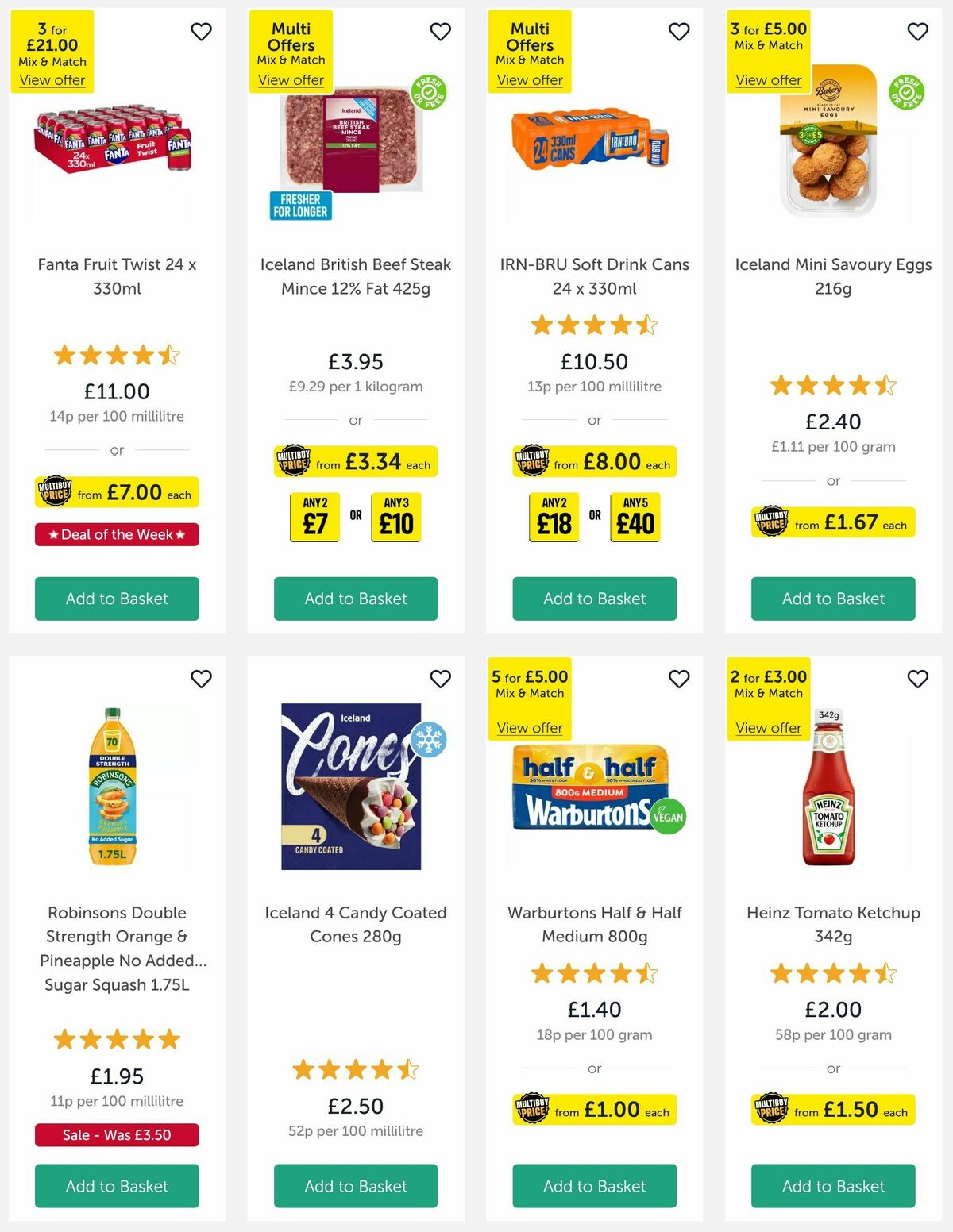Favourite the Iceland 4 Candy Coated Cones

click(440, 680)
